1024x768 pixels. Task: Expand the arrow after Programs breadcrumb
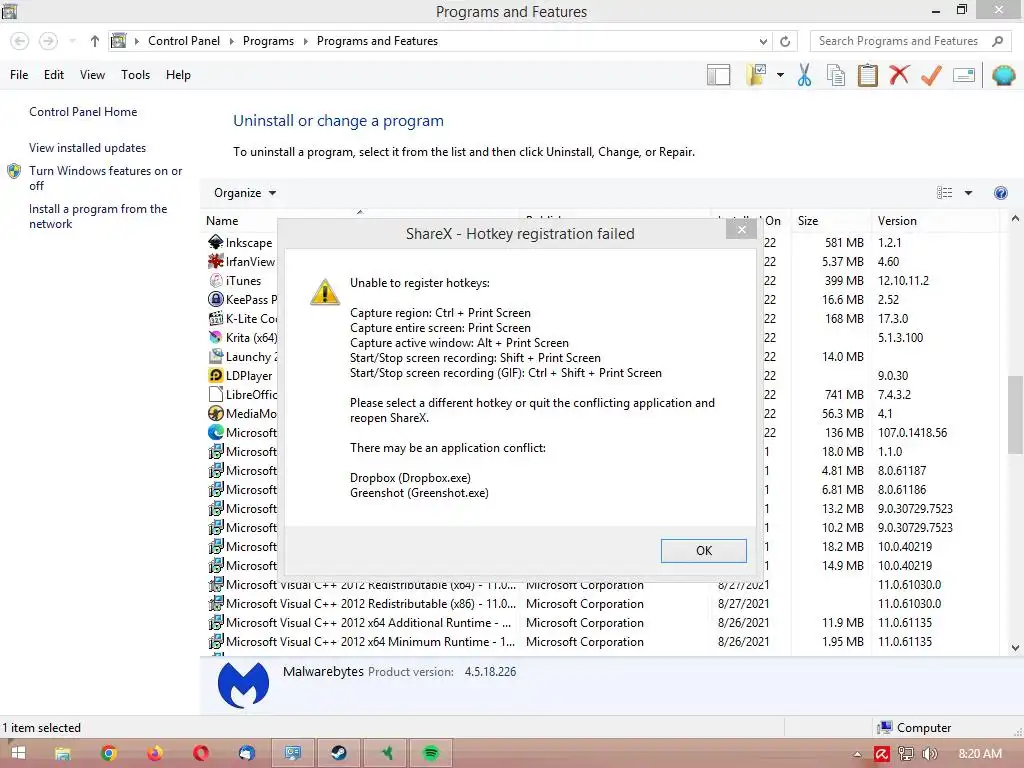[306, 42]
